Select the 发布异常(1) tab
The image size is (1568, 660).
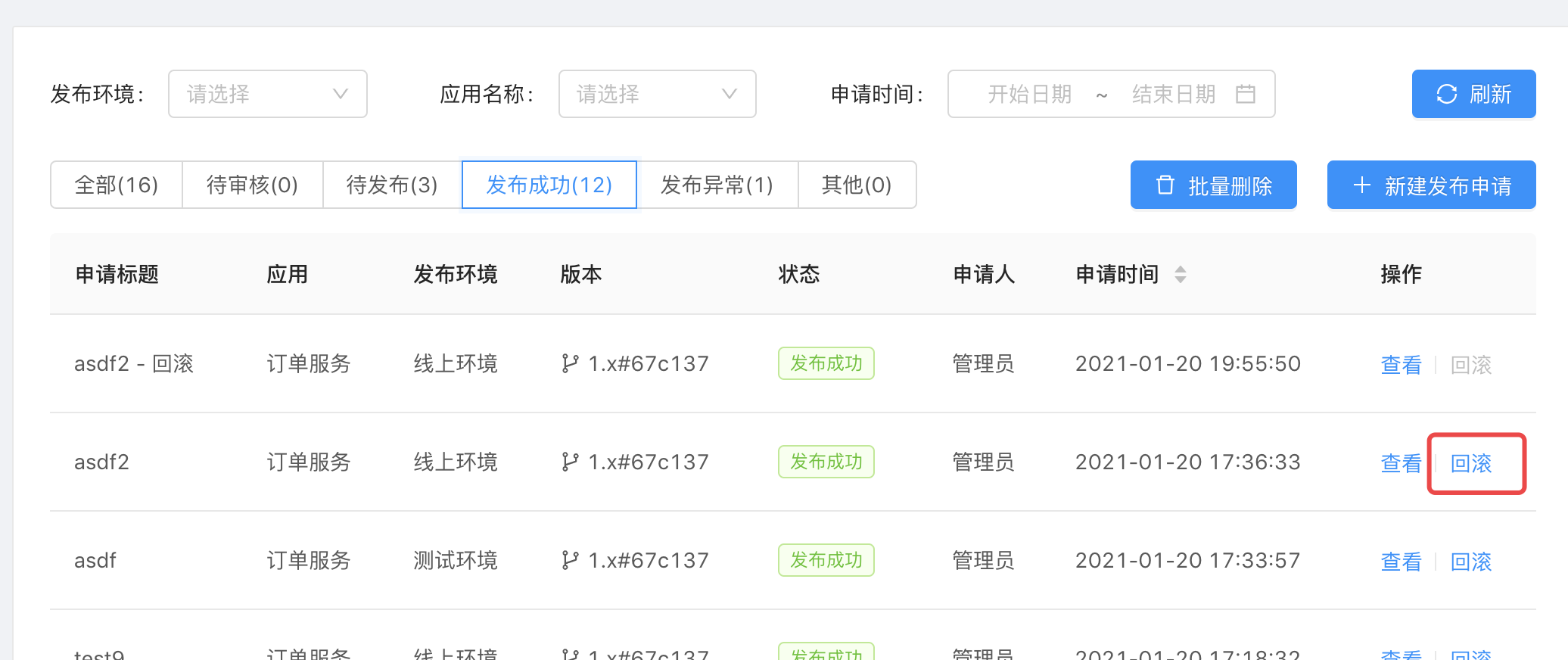pyautogui.click(x=717, y=185)
